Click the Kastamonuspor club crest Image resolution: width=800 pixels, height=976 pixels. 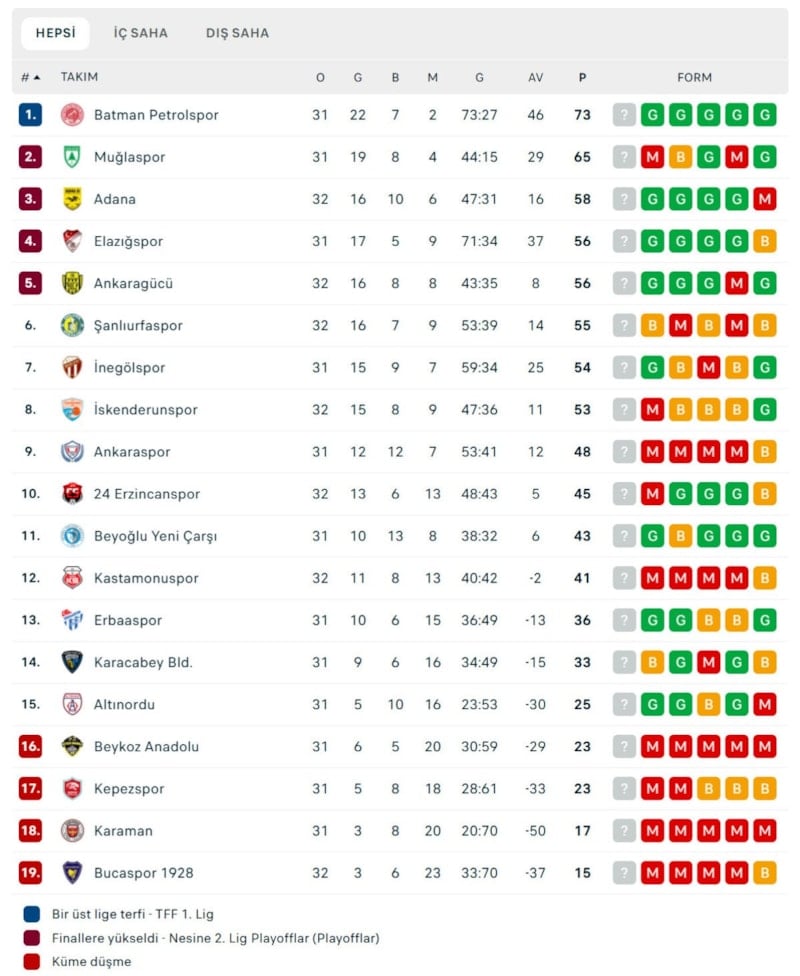[x=72, y=578]
